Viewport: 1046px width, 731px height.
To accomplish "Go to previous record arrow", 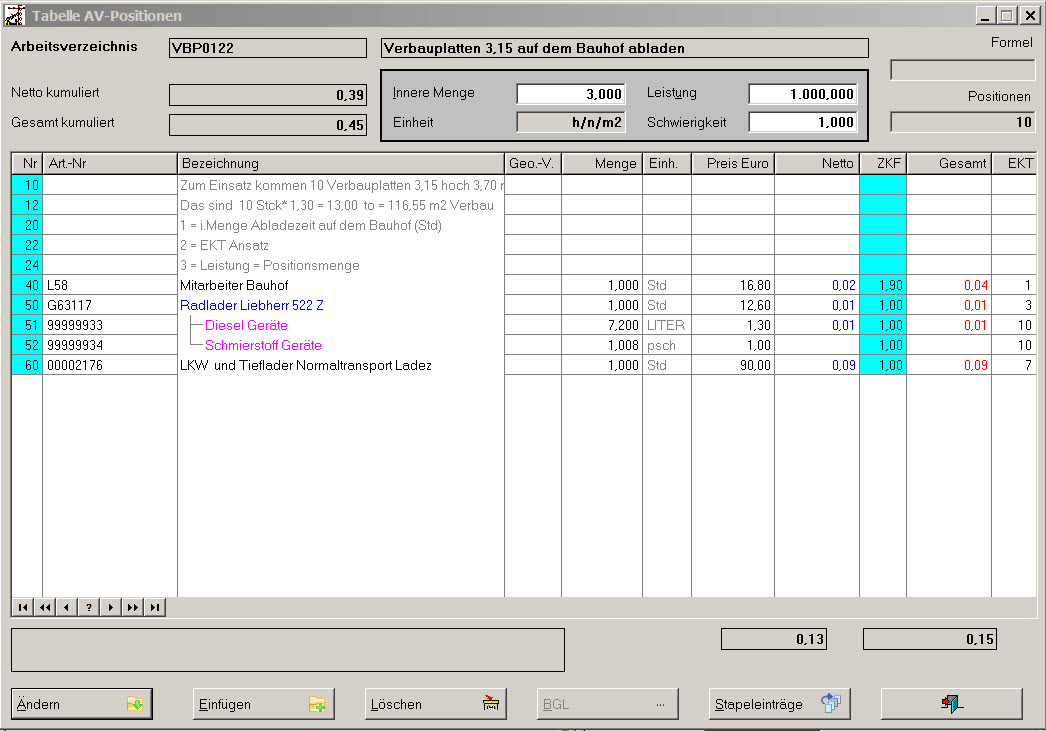I will pos(66,607).
